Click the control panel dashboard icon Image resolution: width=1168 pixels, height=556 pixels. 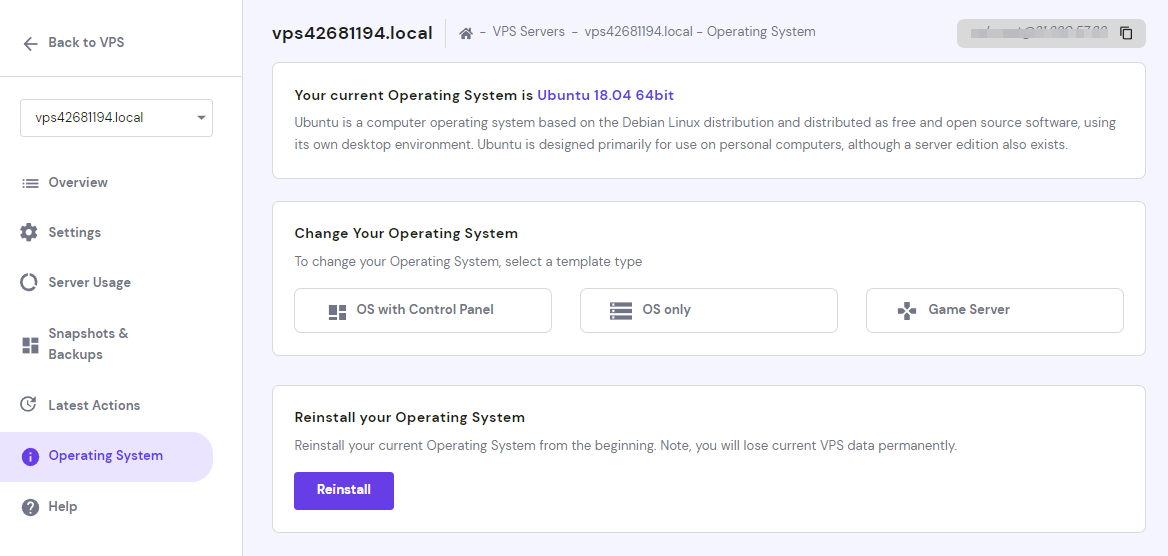pos(337,312)
